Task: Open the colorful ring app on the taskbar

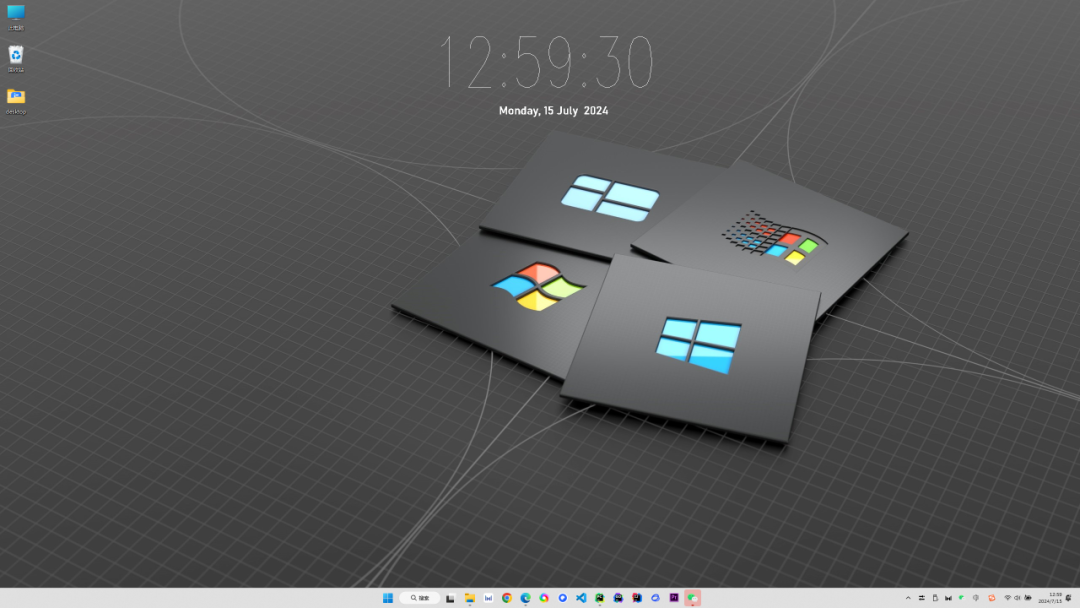Action: 544,598
